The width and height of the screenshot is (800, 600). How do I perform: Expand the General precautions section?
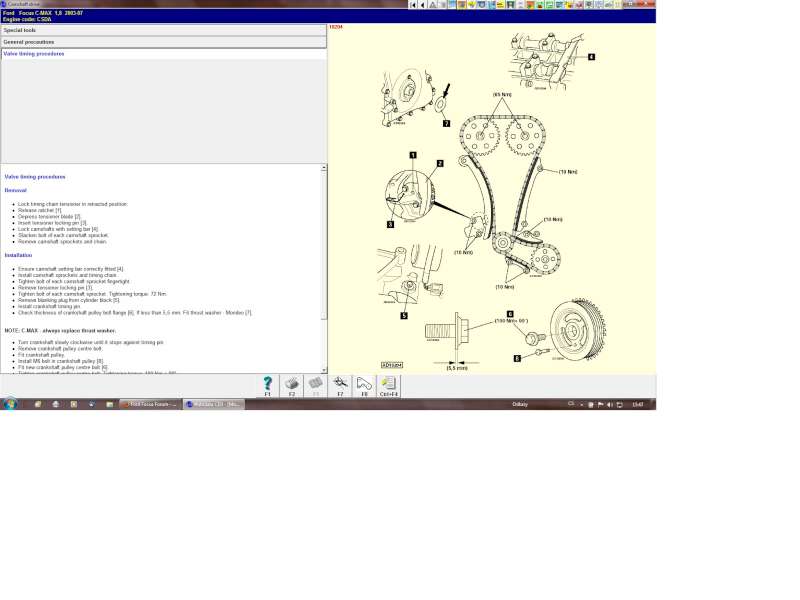click(x=163, y=42)
